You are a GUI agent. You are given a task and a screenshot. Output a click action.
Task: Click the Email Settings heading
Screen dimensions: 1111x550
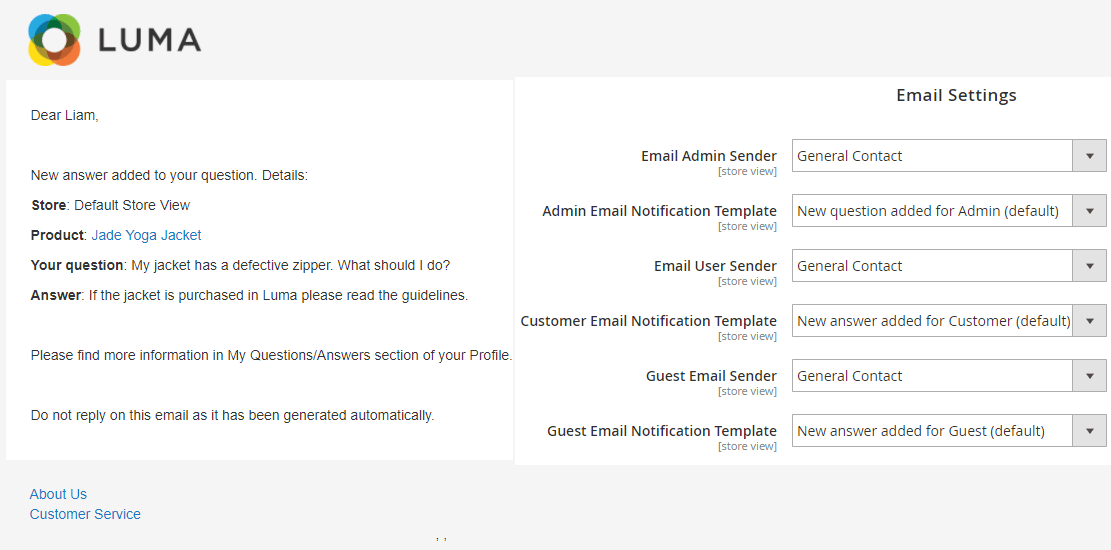[x=957, y=95]
